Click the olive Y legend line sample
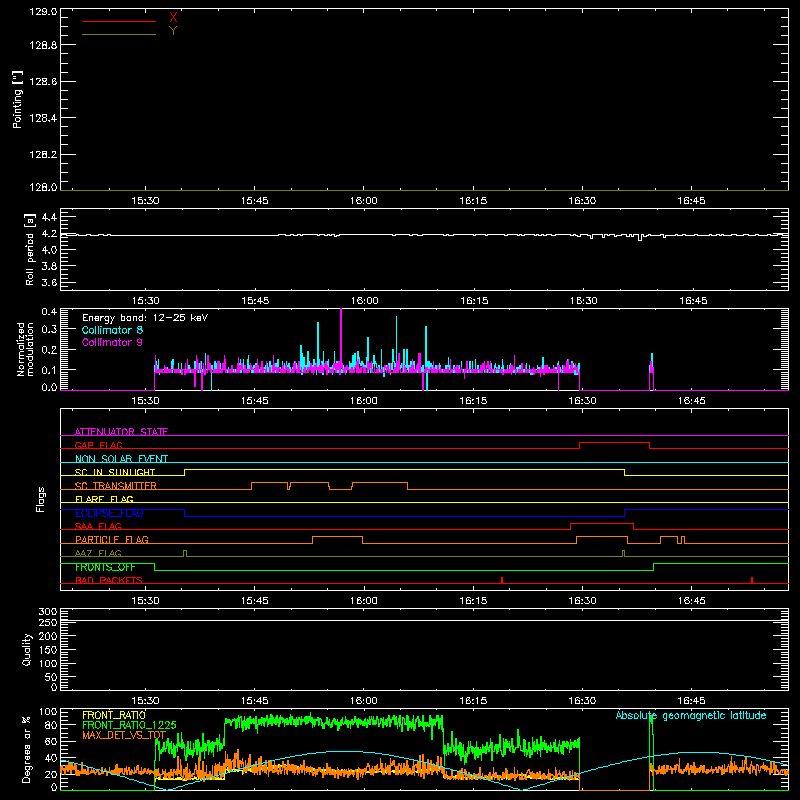The image size is (800, 800). tap(119, 34)
